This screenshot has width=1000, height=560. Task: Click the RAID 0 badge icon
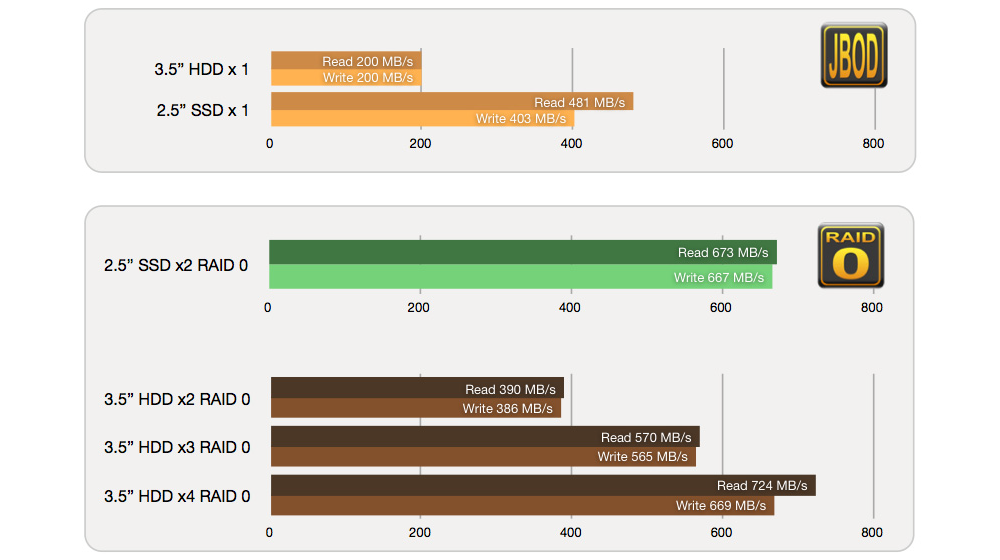850,256
